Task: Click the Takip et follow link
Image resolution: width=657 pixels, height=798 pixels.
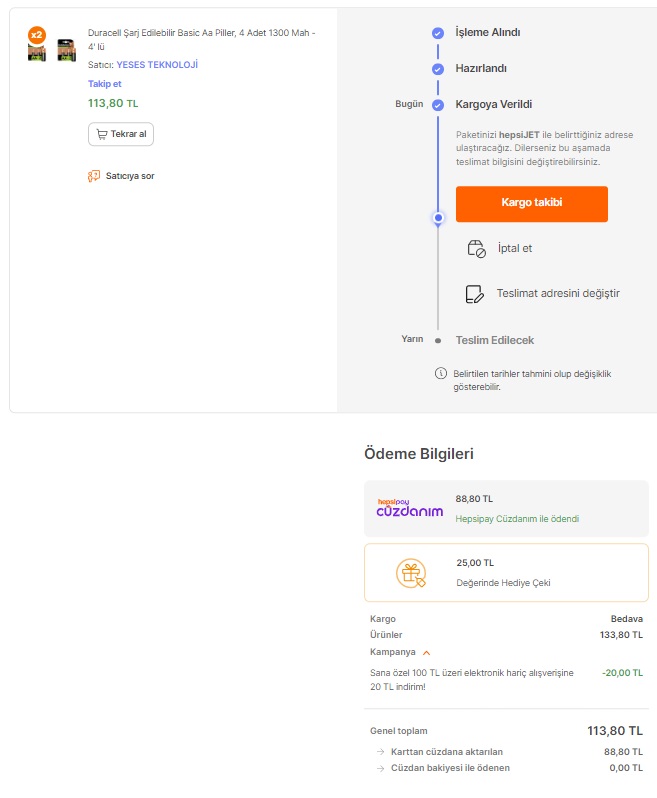Action: coord(105,84)
